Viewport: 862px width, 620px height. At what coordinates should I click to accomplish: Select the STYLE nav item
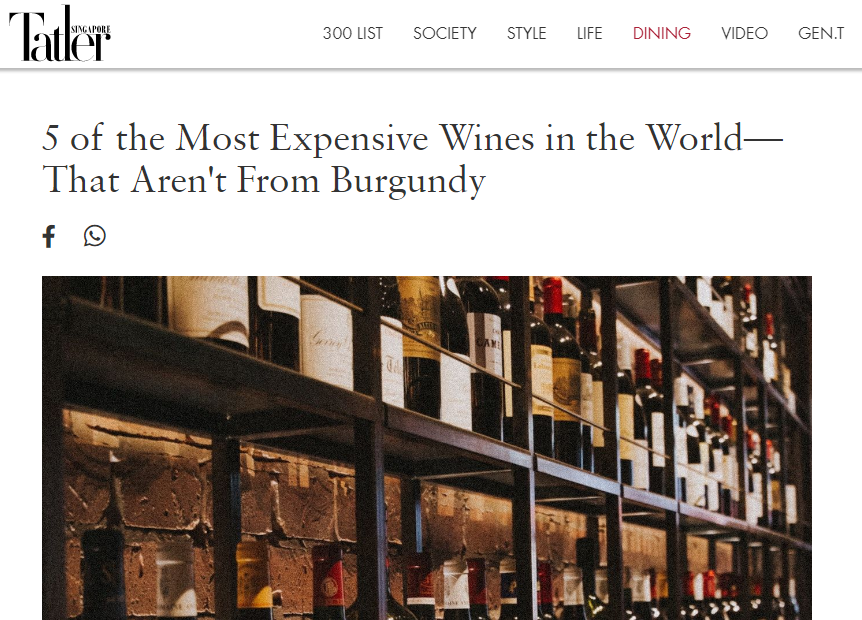(526, 34)
